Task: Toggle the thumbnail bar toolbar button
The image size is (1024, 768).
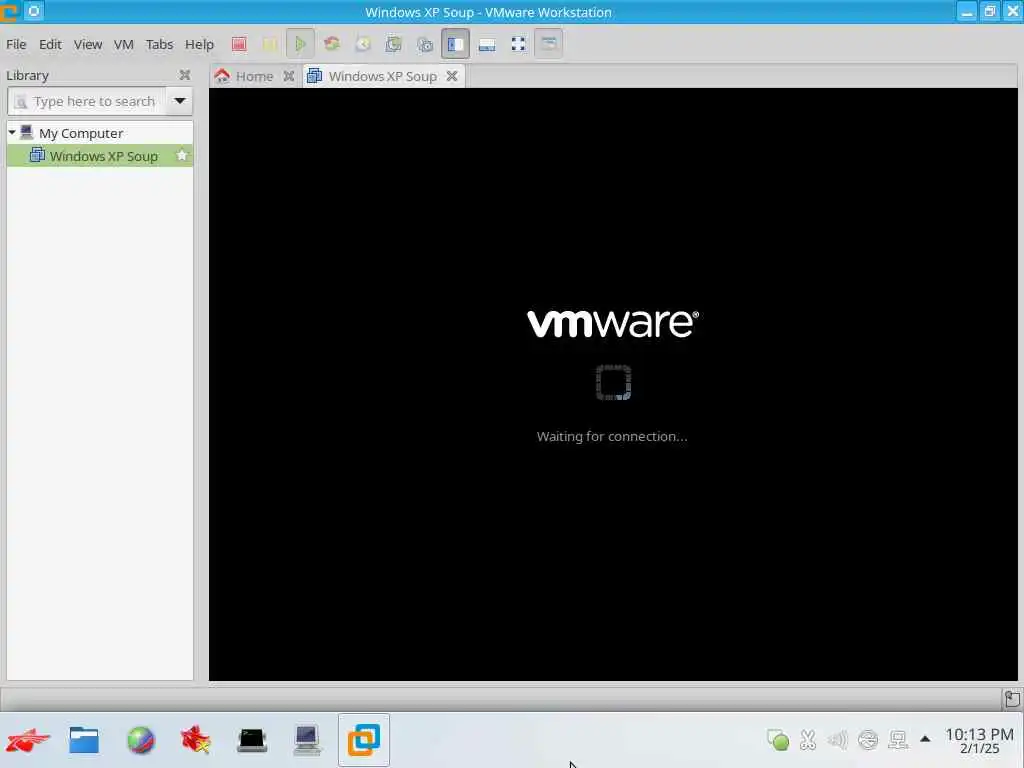Action: pos(487,44)
